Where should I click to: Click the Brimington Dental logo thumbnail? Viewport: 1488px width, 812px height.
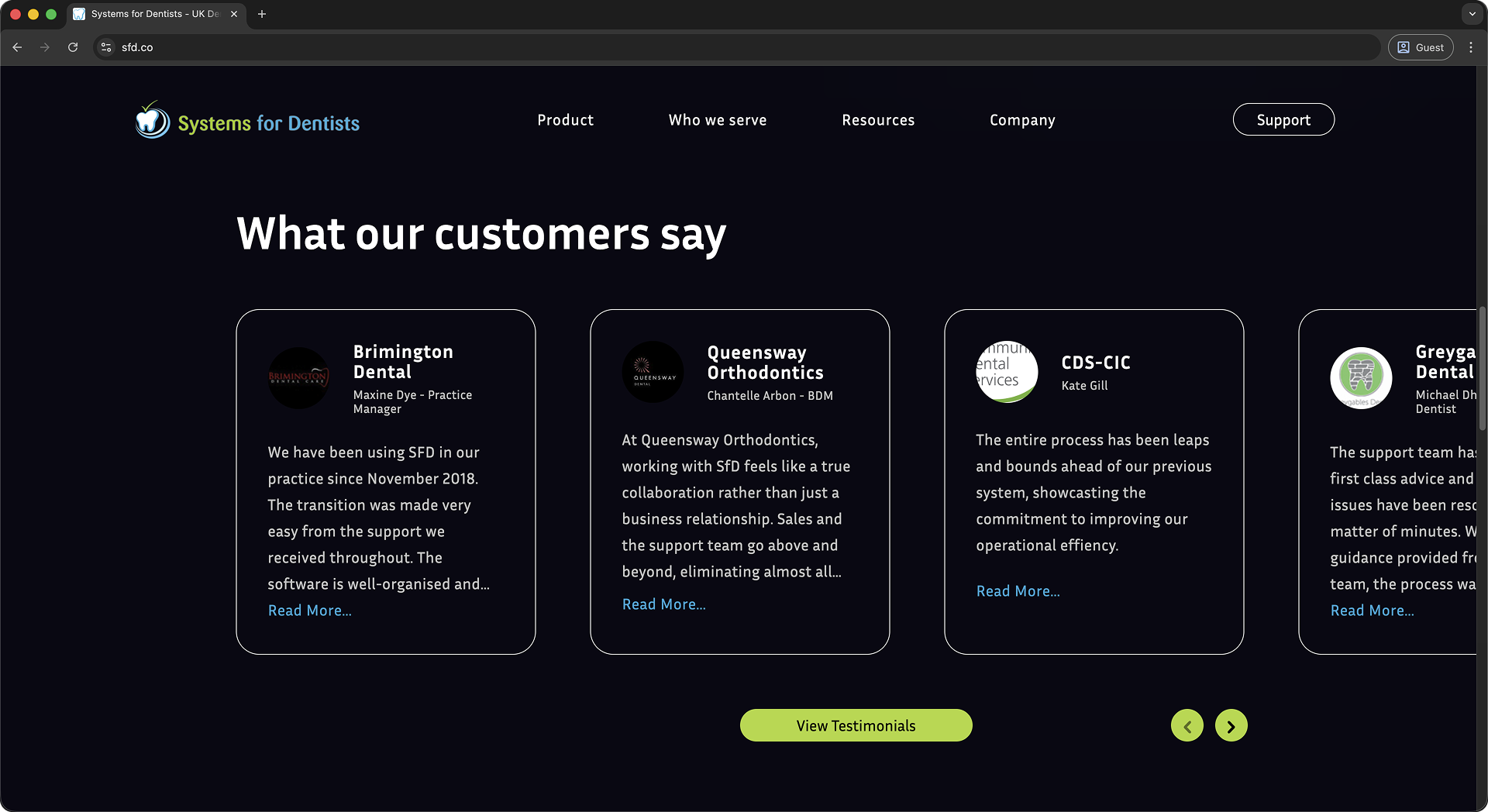click(x=298, y=377)
